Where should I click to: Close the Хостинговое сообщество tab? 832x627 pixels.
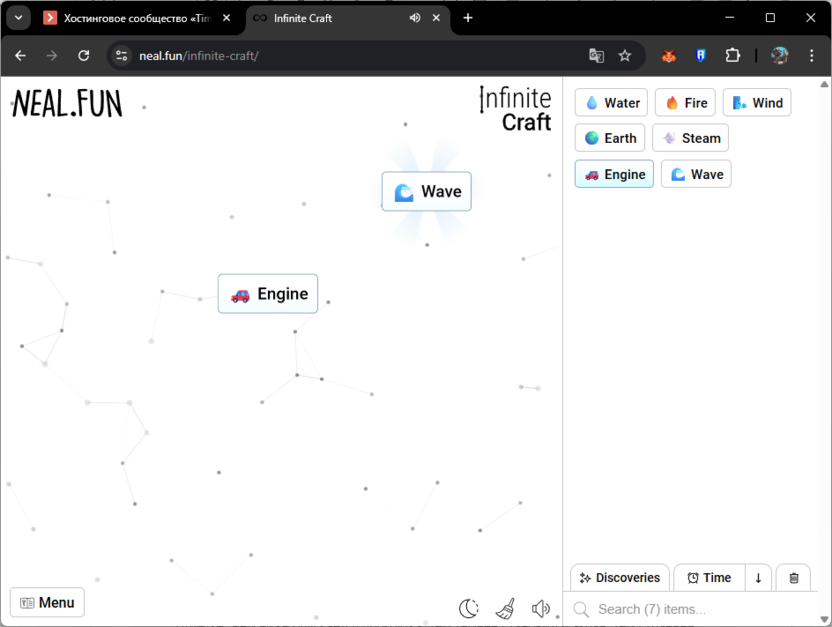(x=227, y=18)
